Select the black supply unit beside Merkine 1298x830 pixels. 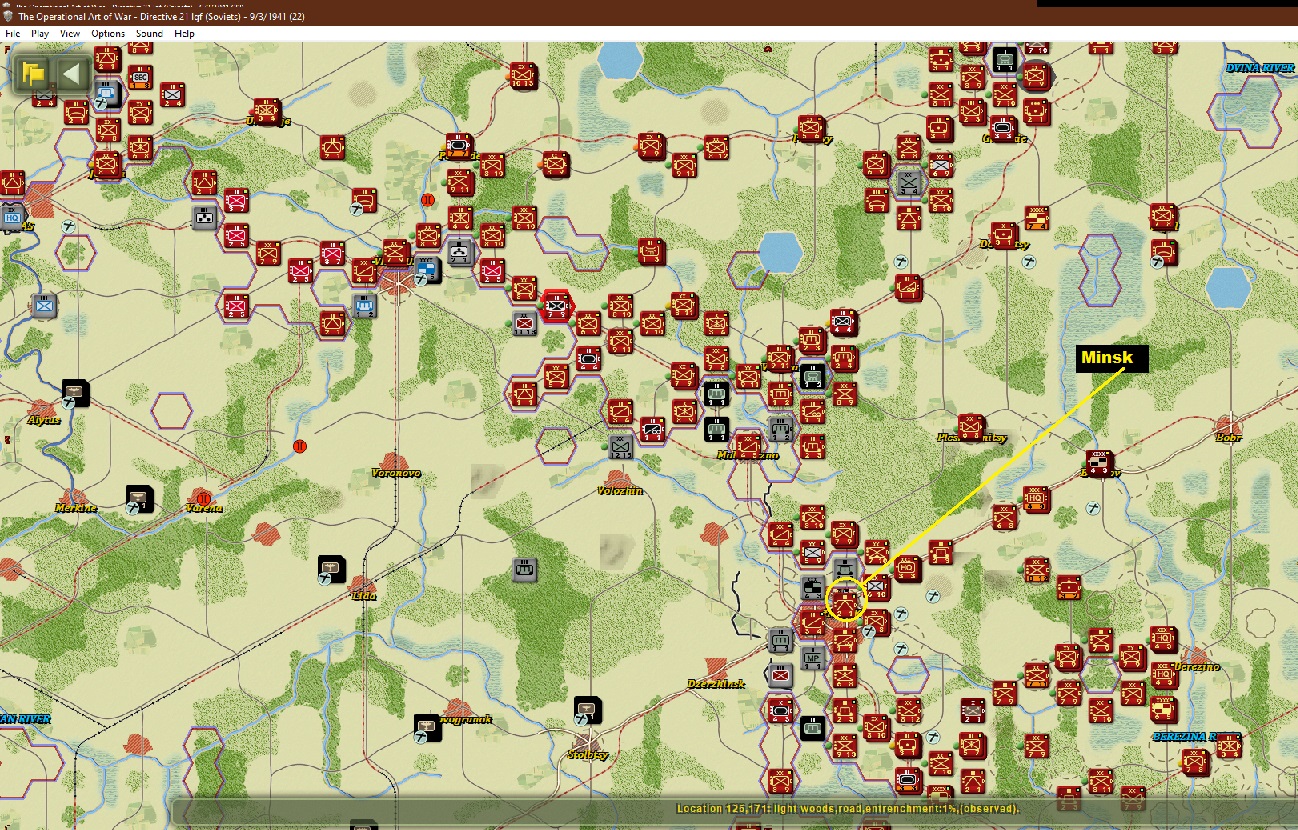tap(141, 499)
